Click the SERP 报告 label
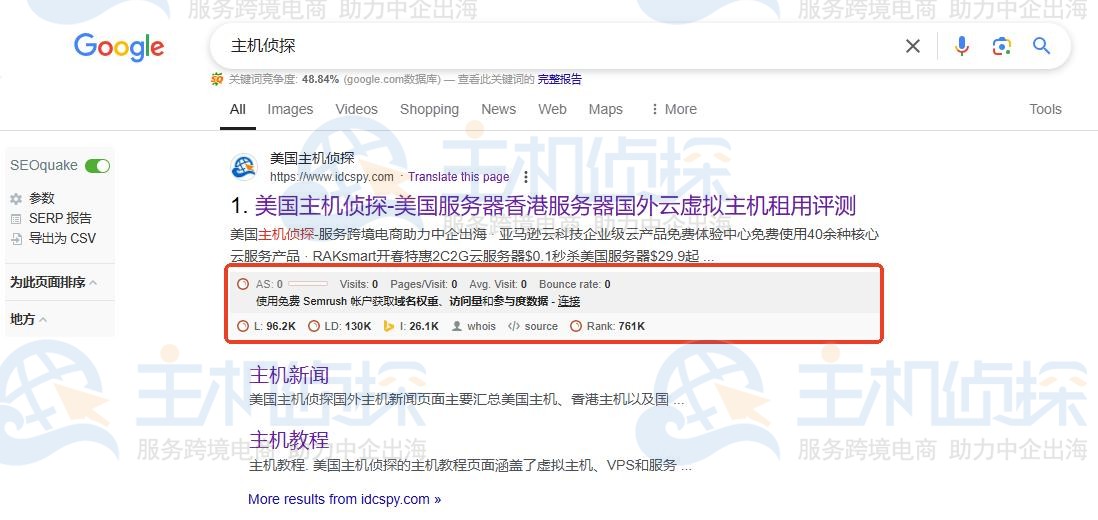 point(60,219)
